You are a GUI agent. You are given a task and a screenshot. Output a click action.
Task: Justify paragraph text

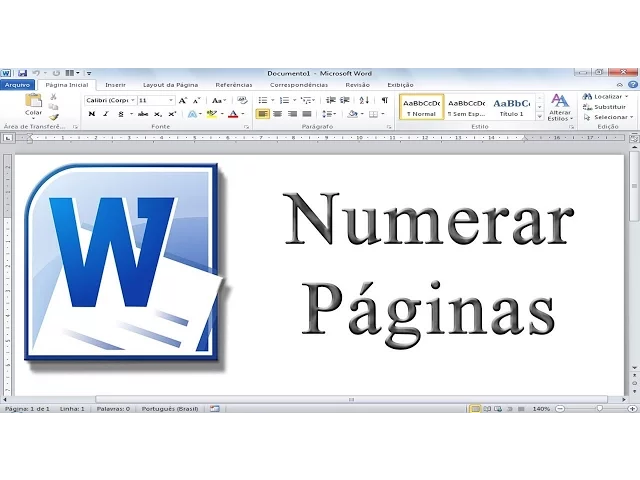coord(307,114)
